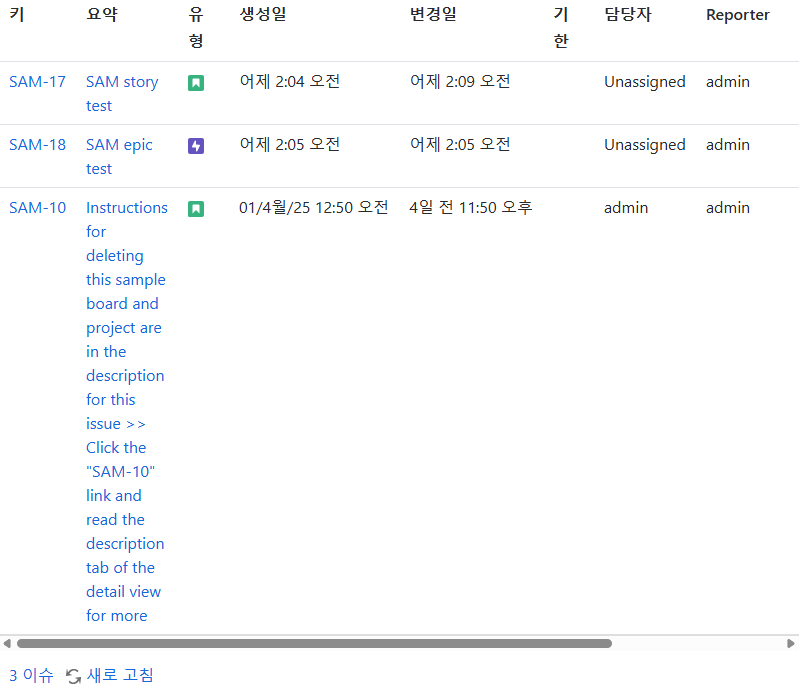Image resolution: width=800 pixels, height=690 pixels.
Task: Click the refresh arrows icon
Action: pos(73,676)
